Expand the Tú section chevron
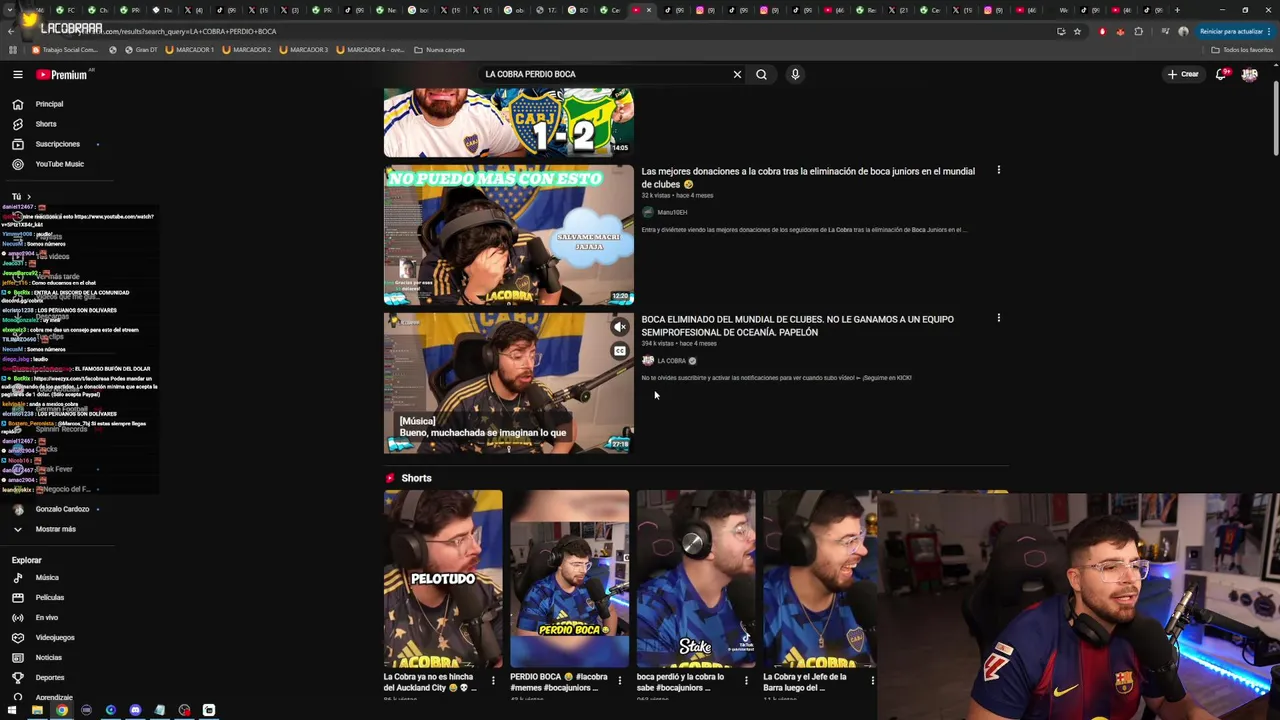 click(x=29, y=197)
